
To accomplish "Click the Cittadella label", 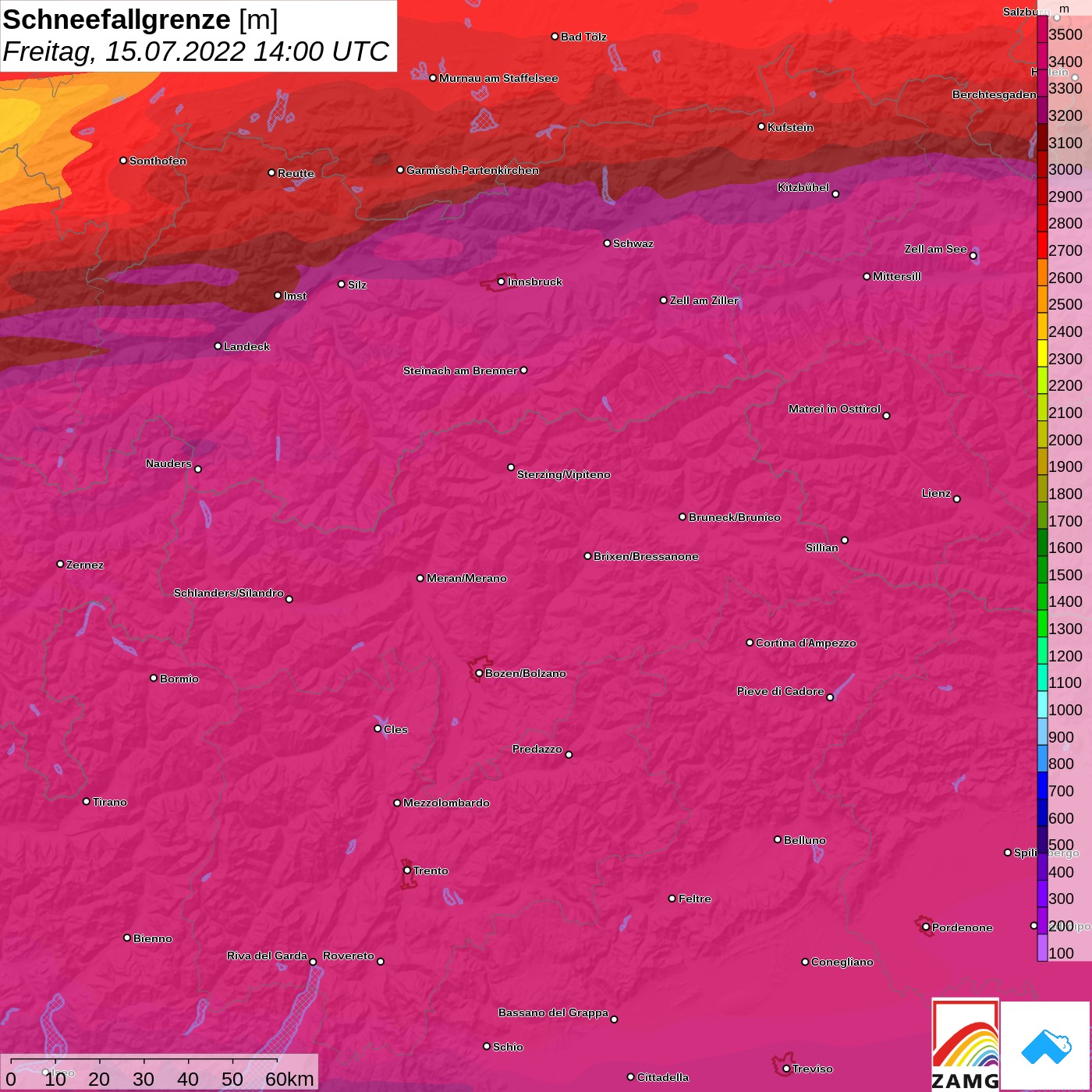I will point(663,1077).
